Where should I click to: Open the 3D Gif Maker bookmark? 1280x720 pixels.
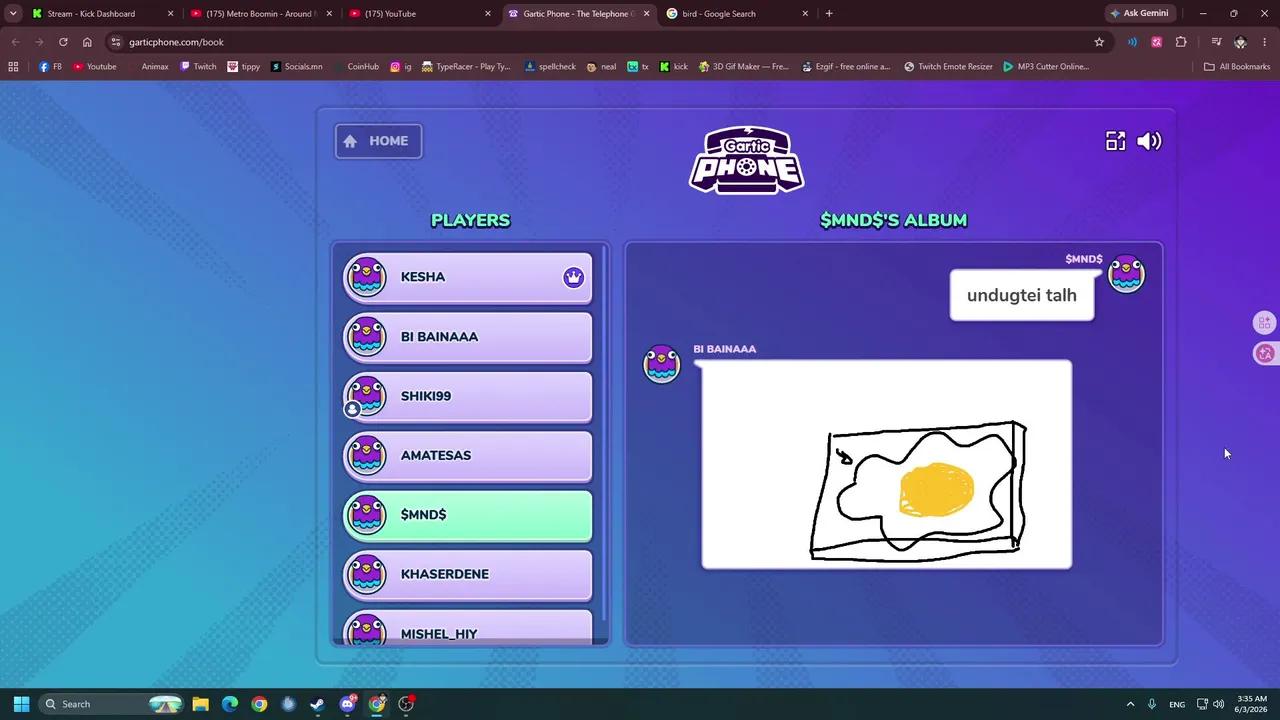(x=744, y=67)
